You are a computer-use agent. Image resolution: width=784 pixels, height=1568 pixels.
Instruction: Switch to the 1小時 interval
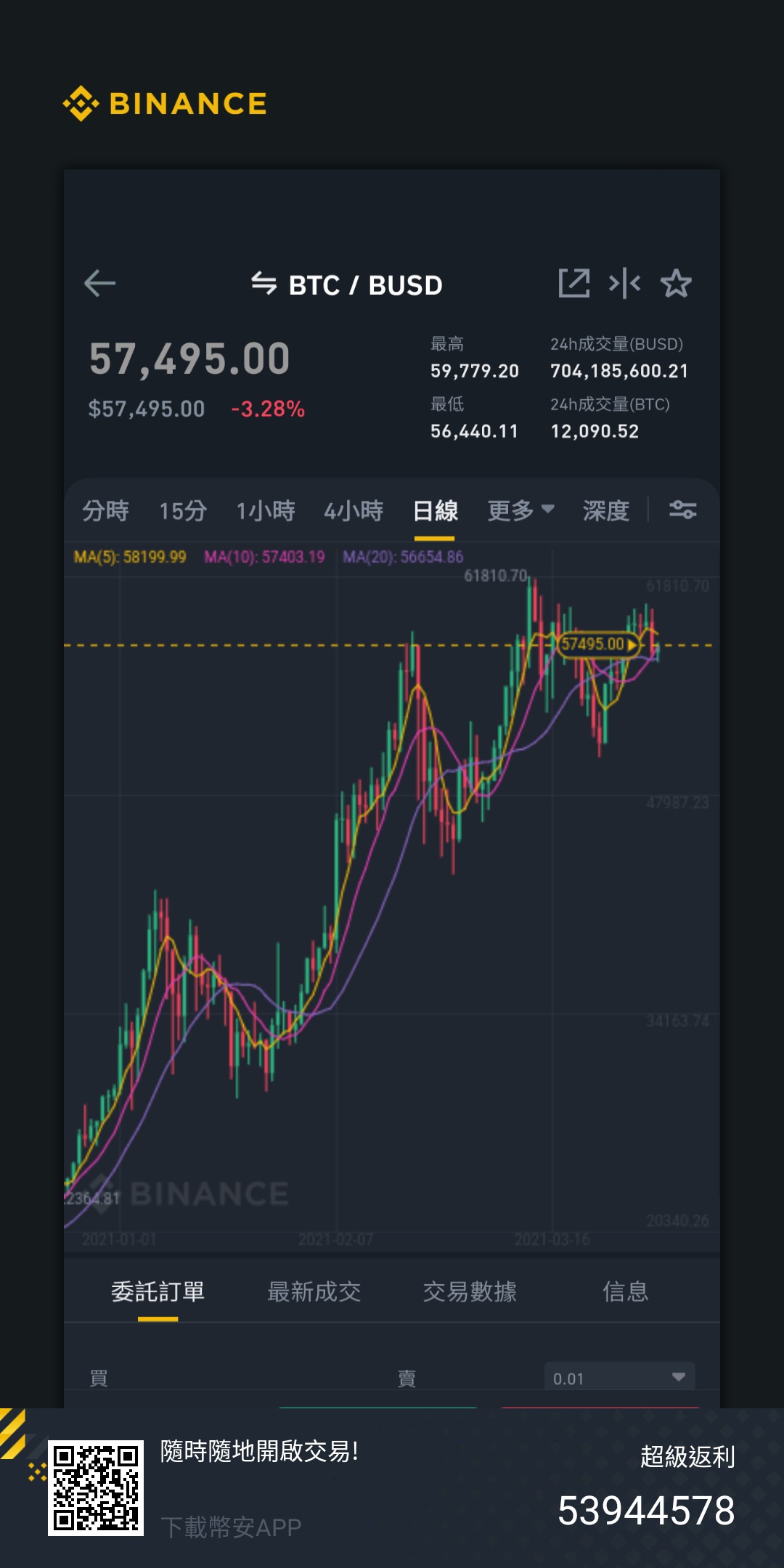[x=266, y=510]
